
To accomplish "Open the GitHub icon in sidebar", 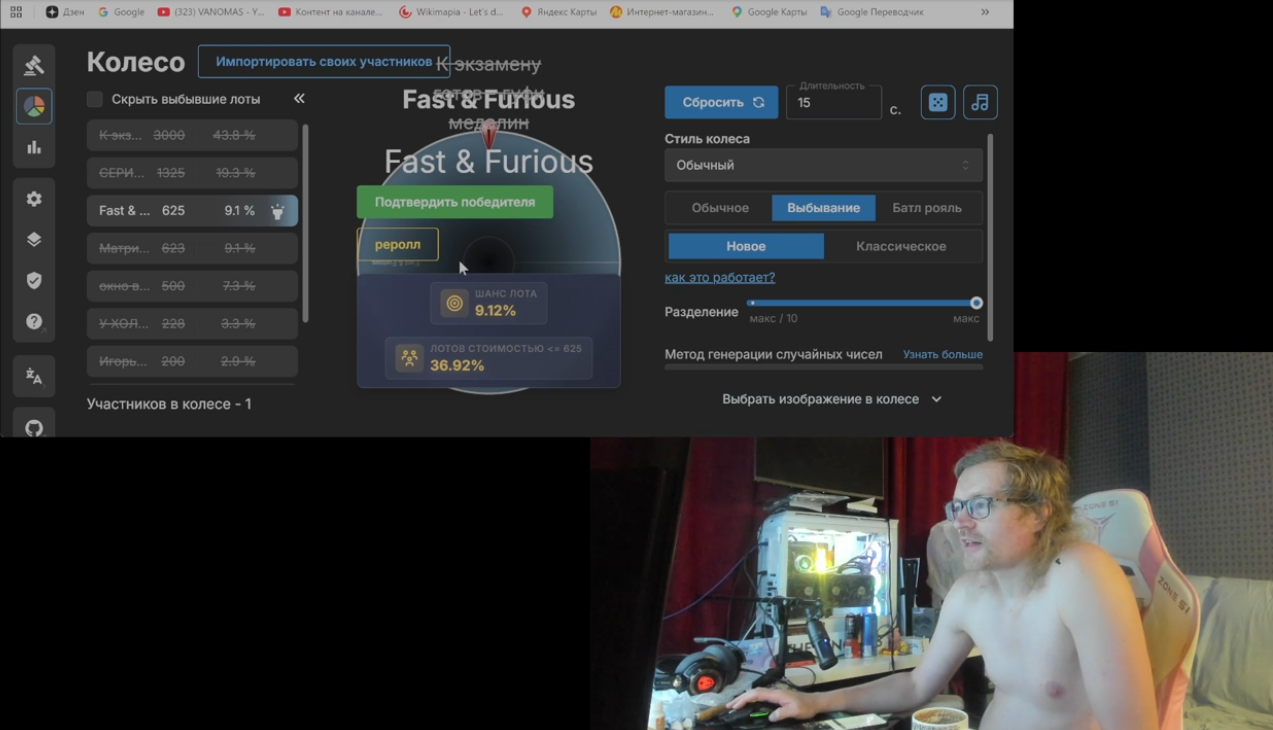I will (34, 428).
